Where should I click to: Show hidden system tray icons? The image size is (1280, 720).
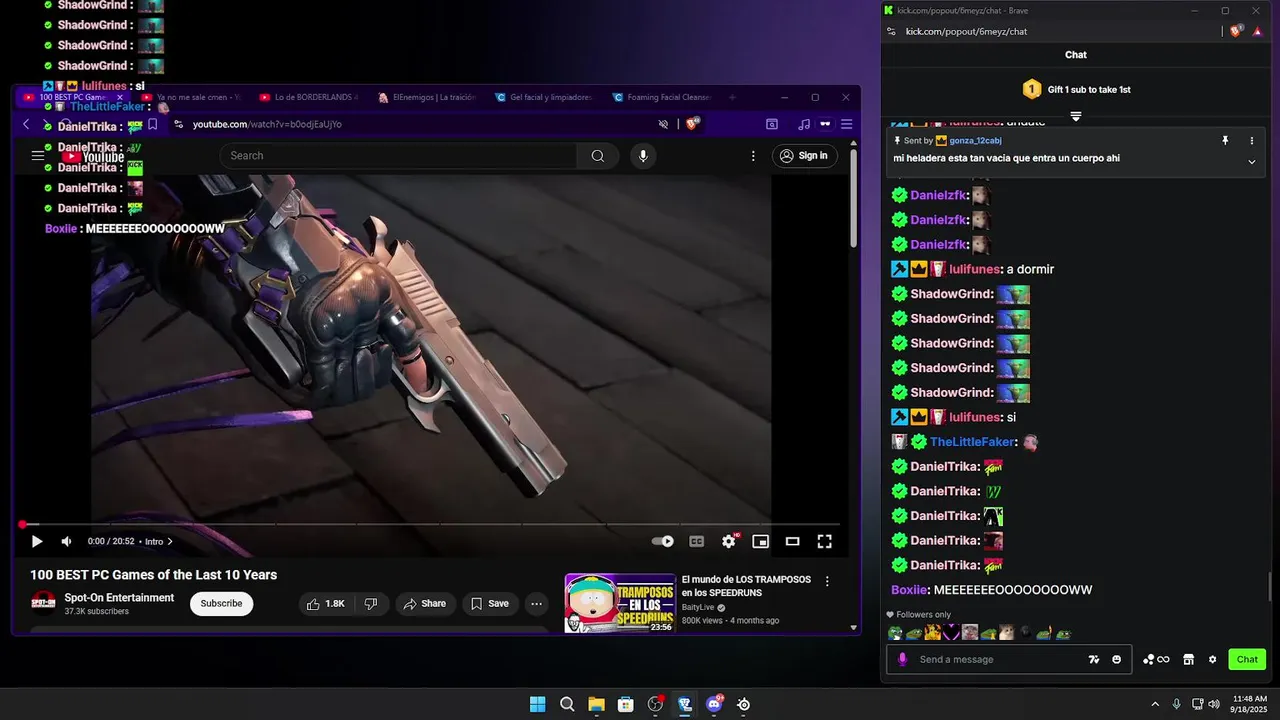[x=1155, y=704]
